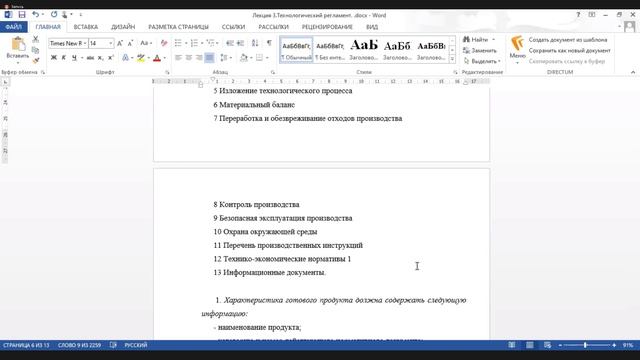Click Создать документ из шаблона
The image size is (640, 360).
pyautogui.click(x=568, y=40)
